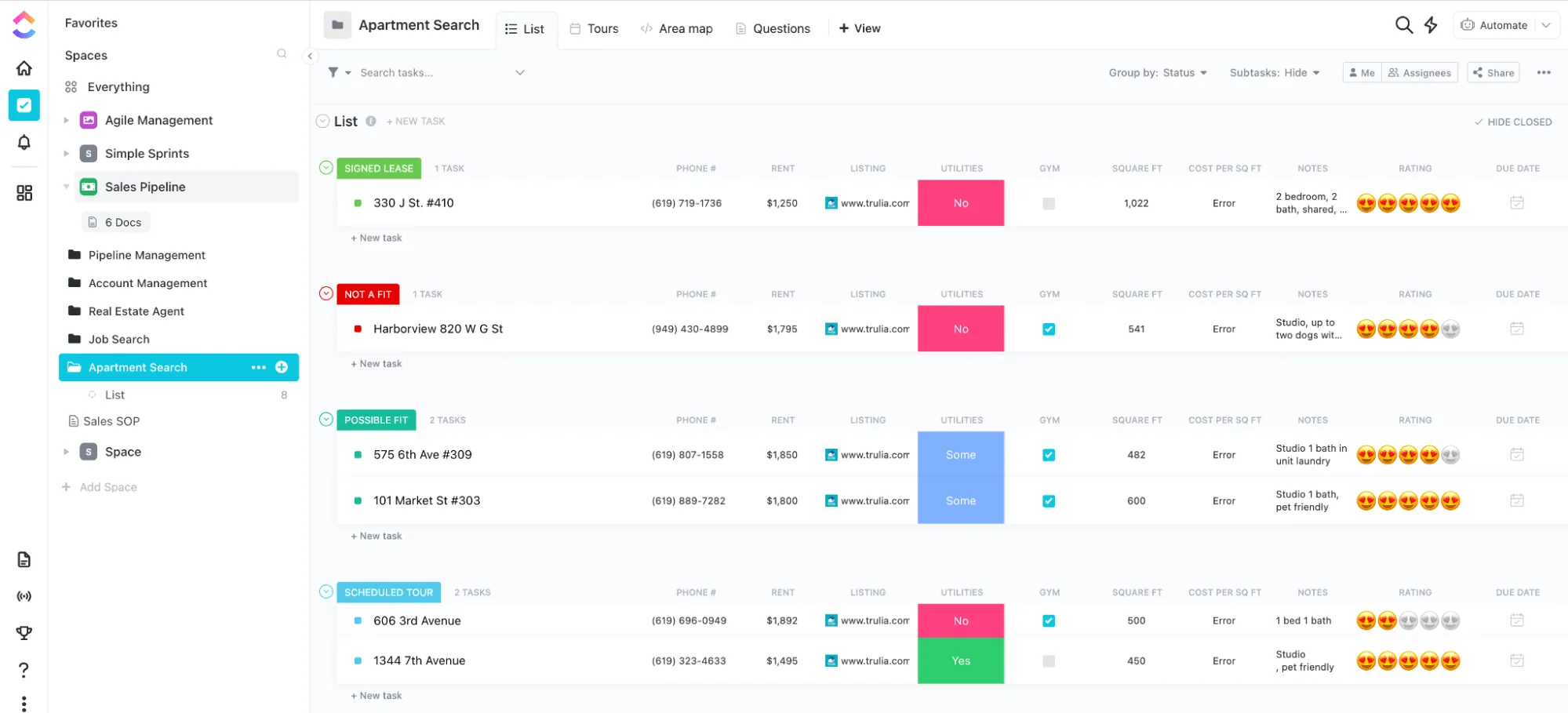
Task: Click the trulia listing link for 606 3rd Avenue
Action: point(868,620)
